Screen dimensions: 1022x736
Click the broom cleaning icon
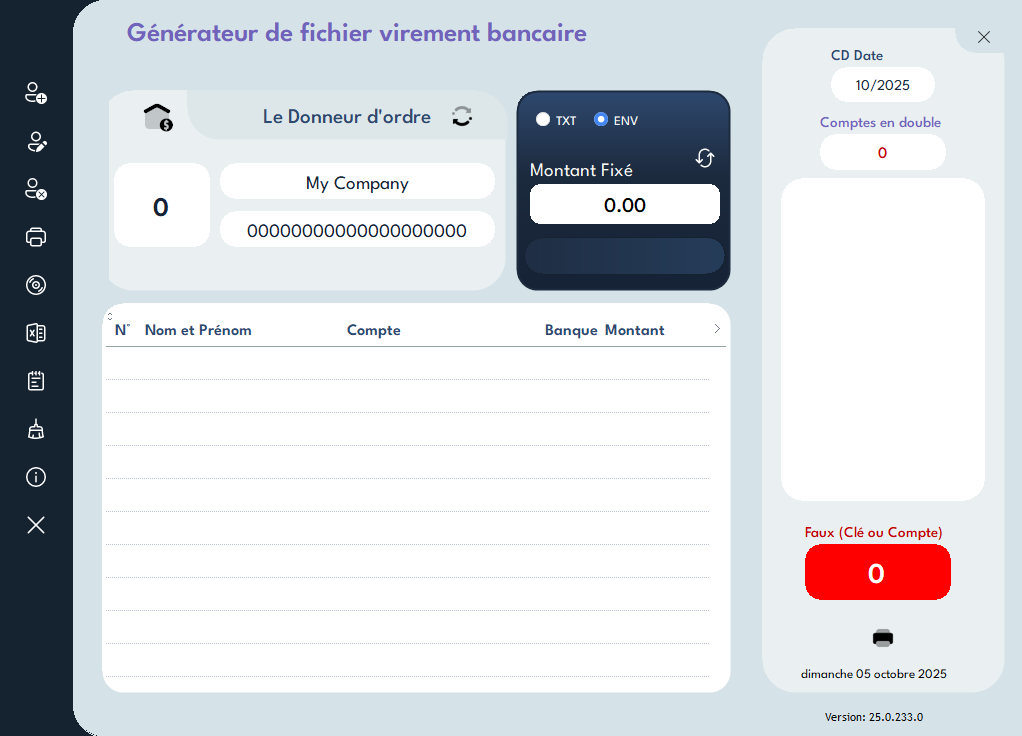[36, 429]
